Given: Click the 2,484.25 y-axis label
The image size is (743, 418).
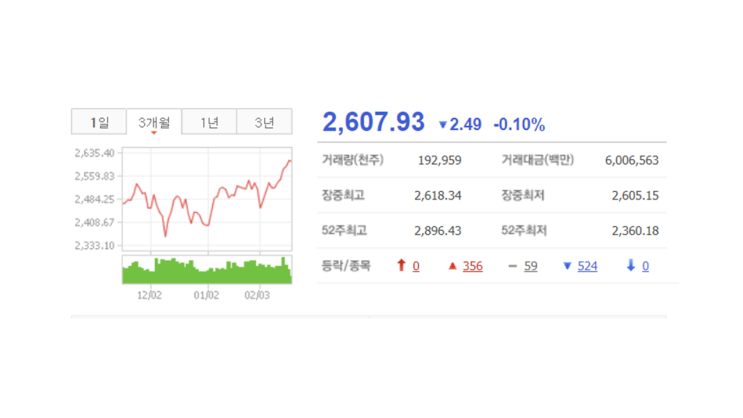Looking at the screenshot, I should point(94,200).
